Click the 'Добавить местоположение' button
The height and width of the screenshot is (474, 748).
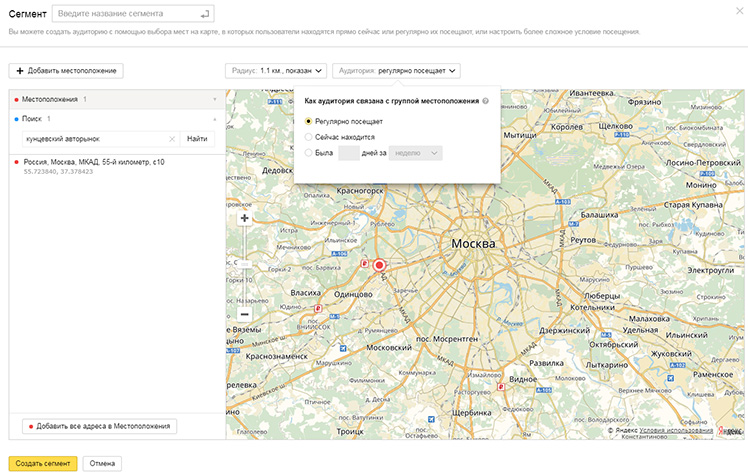[x=66, y=71]
